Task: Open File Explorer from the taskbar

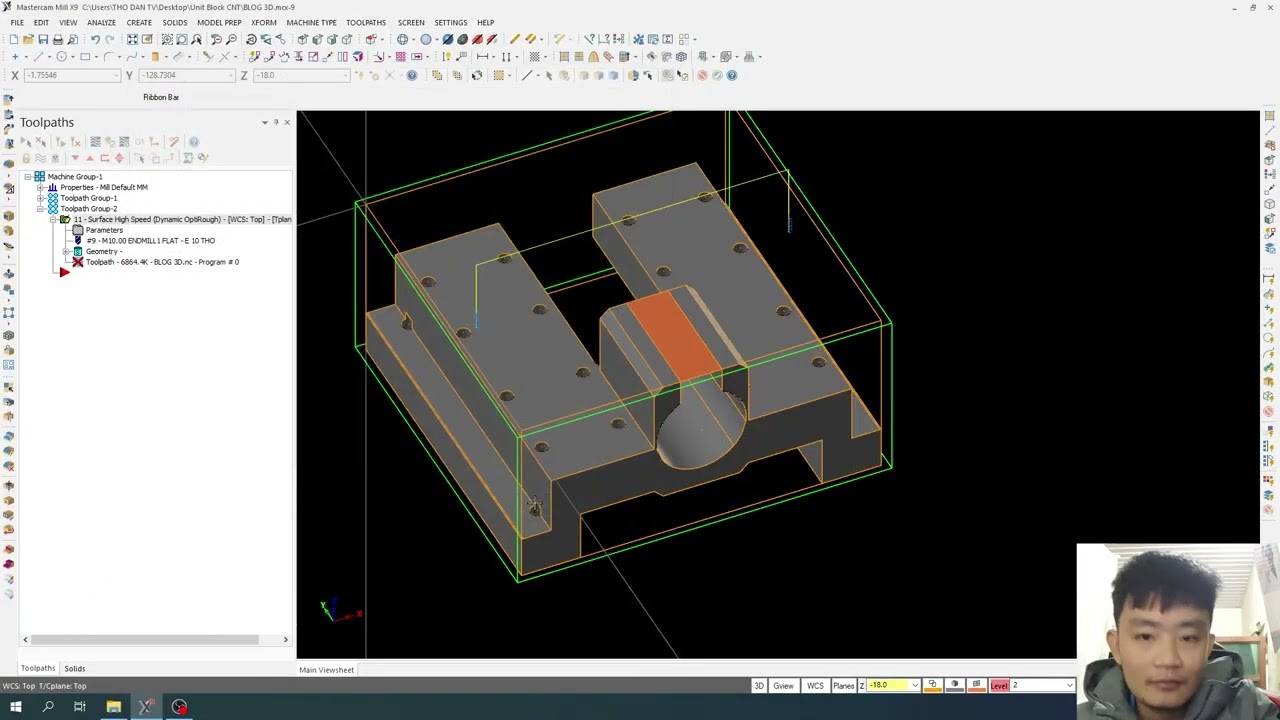Action: pyautogui.click(x=113, y=707)
